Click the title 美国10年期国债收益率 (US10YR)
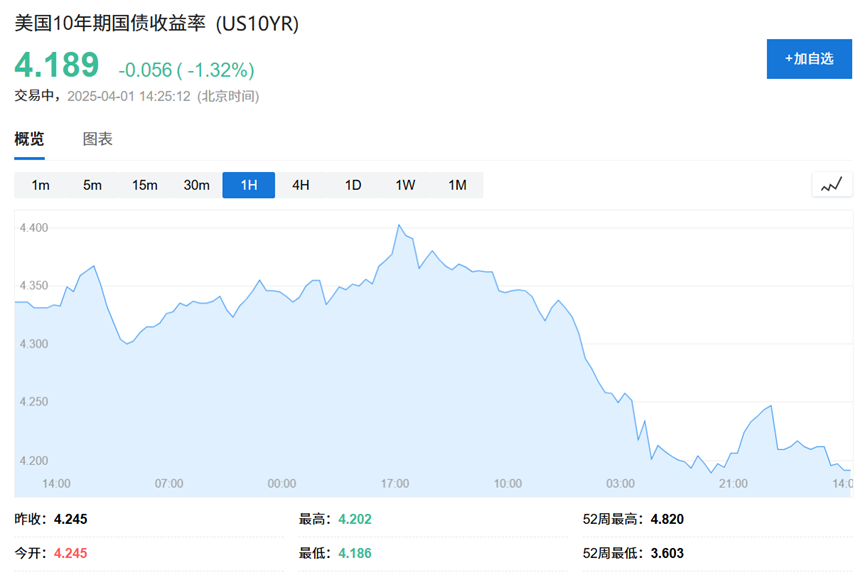The height and width of the screenshot is (580, 865). pyautogui.click(x=157, y=24)
